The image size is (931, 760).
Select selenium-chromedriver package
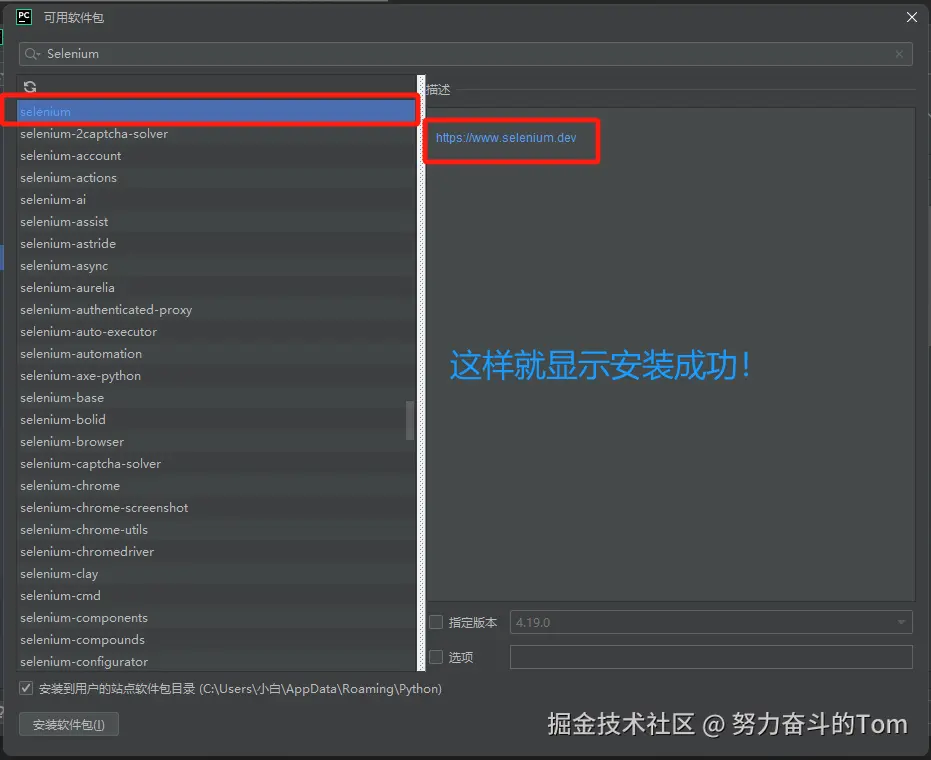coord(216,551)
